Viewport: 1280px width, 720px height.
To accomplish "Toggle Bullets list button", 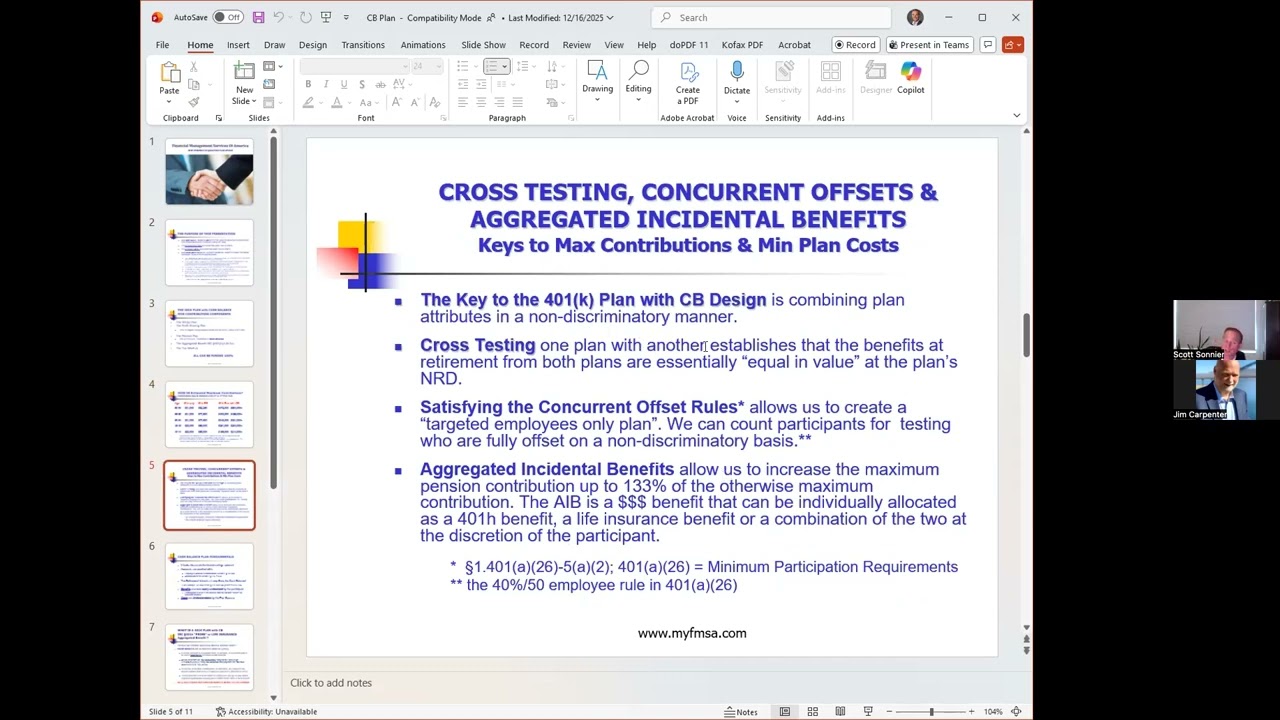I will [x=462, y=67].
